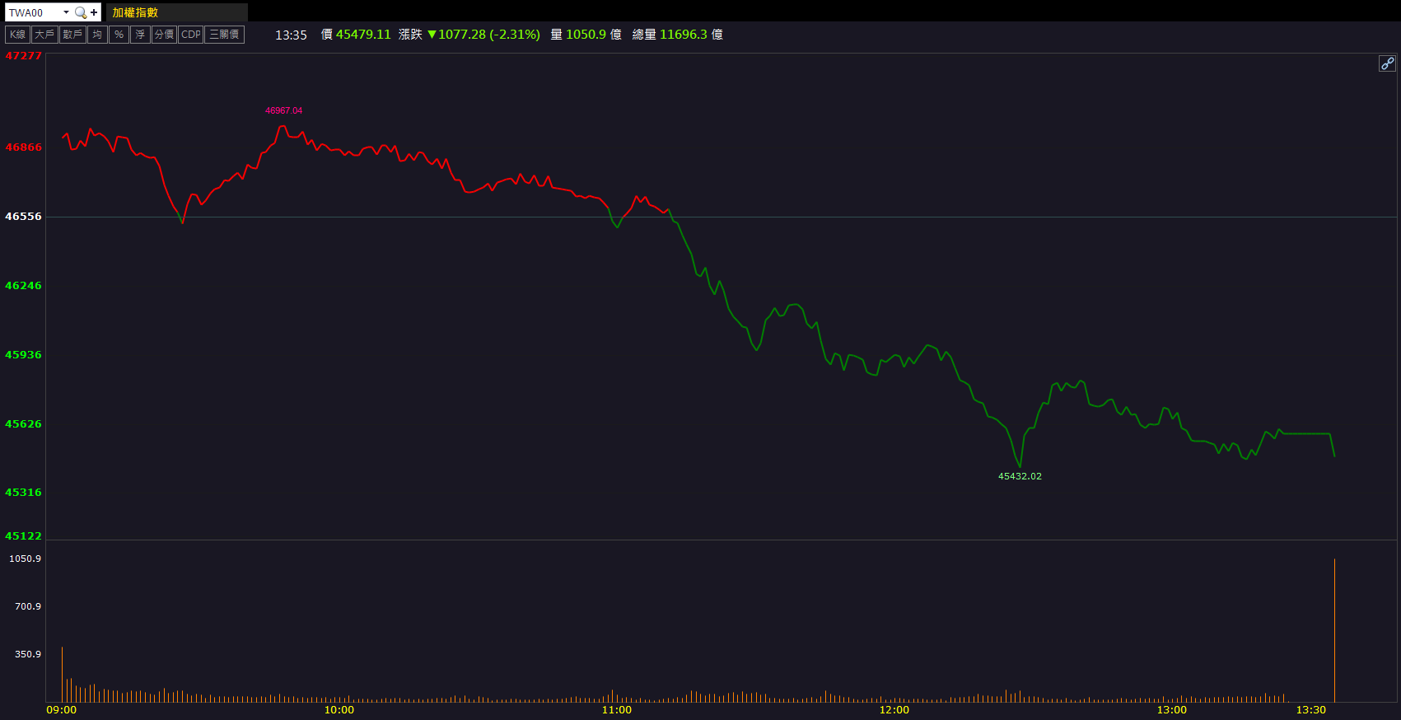The image size is (1401, 720).
Task: Switch to % percentage scale button
Action: tap(119, 34)
